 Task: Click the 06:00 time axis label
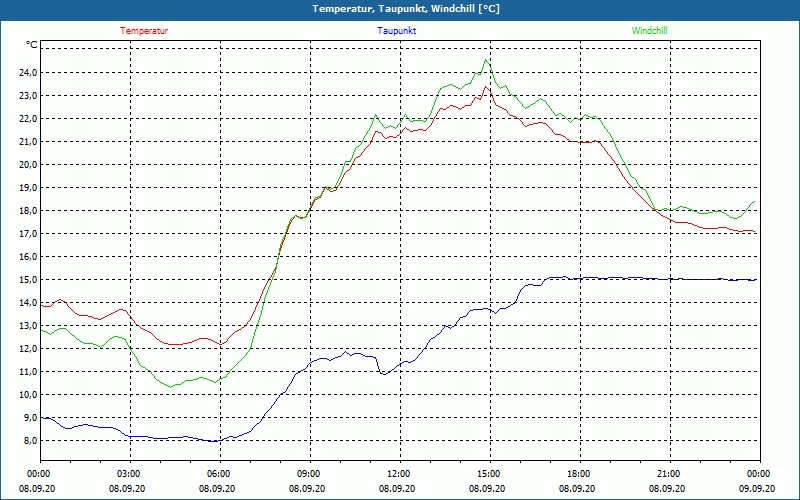click(220, 474)
